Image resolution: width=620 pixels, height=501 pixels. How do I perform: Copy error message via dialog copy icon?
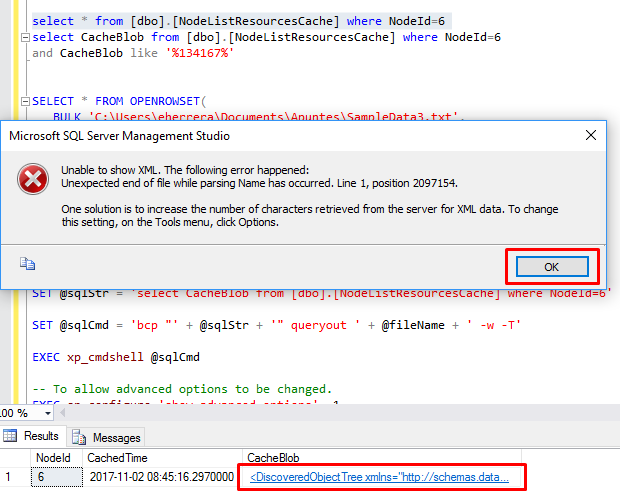click(27, 263)
